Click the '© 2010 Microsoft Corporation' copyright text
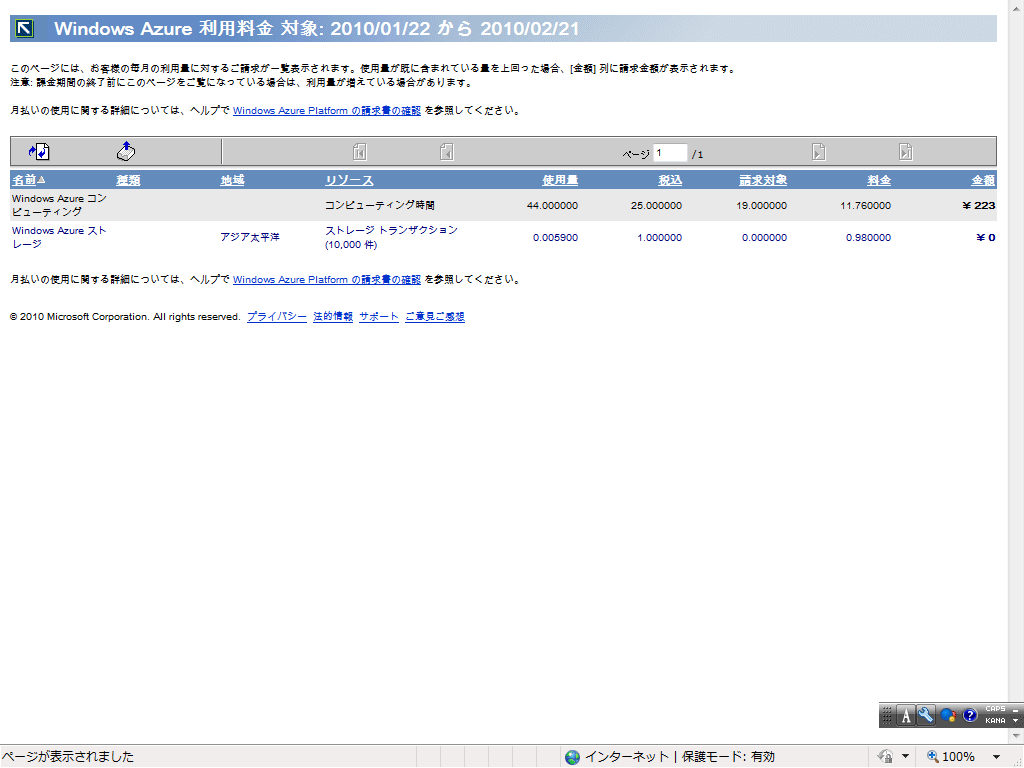Image resolution: width=1024 pixels, height=768 pixels. 125,317
